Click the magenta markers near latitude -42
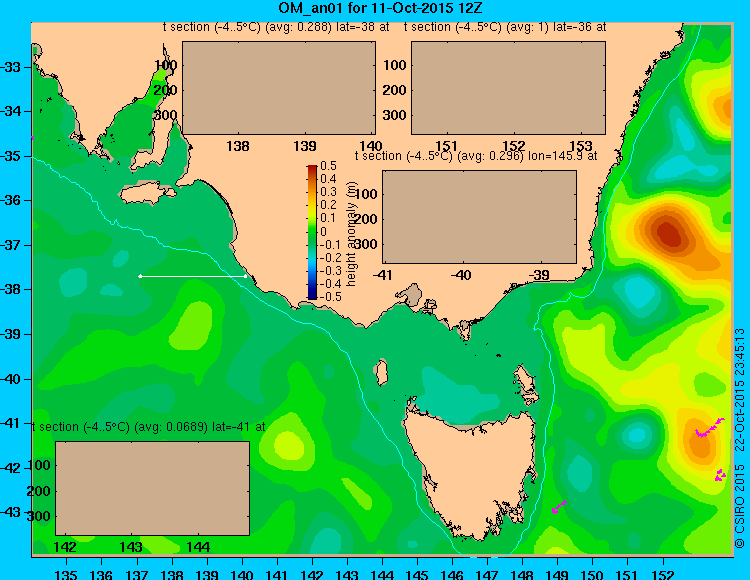 point(720,475)
